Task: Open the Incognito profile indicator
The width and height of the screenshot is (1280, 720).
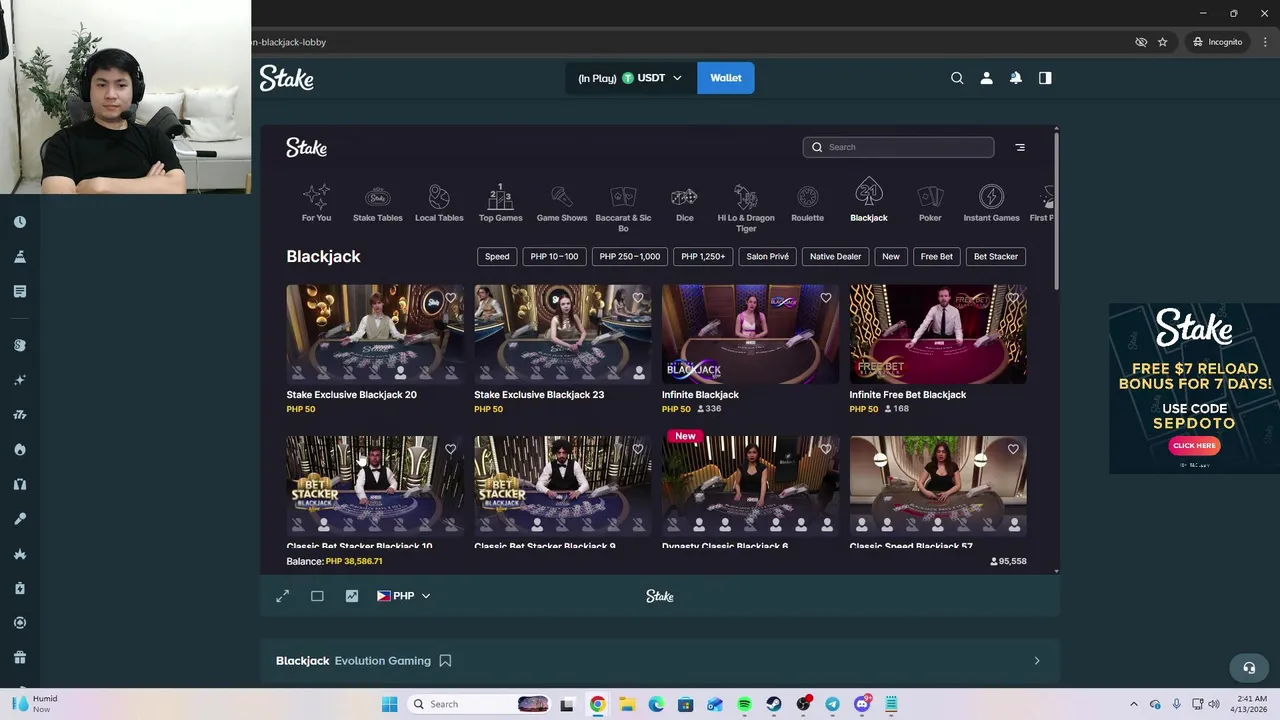Action: (1217, 42)
